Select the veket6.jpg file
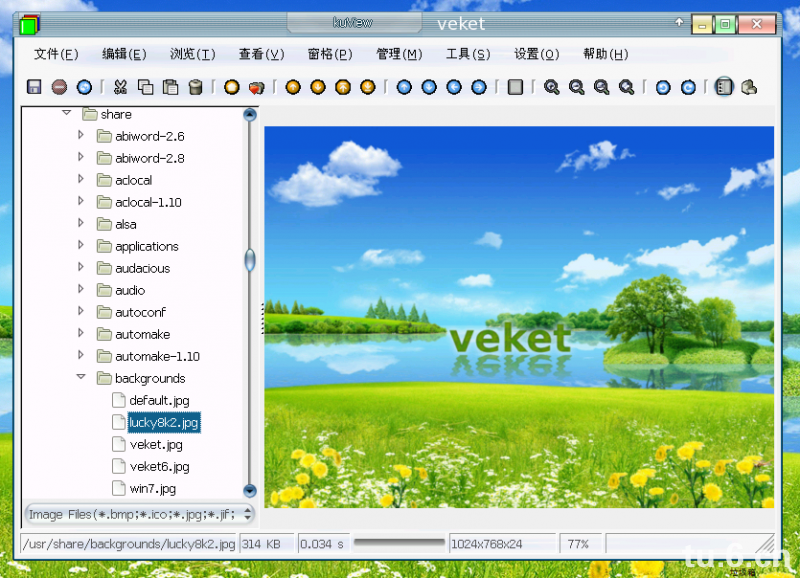Image resolution: width=800 pixels, height=578 pixels. (x=159, y=466)
